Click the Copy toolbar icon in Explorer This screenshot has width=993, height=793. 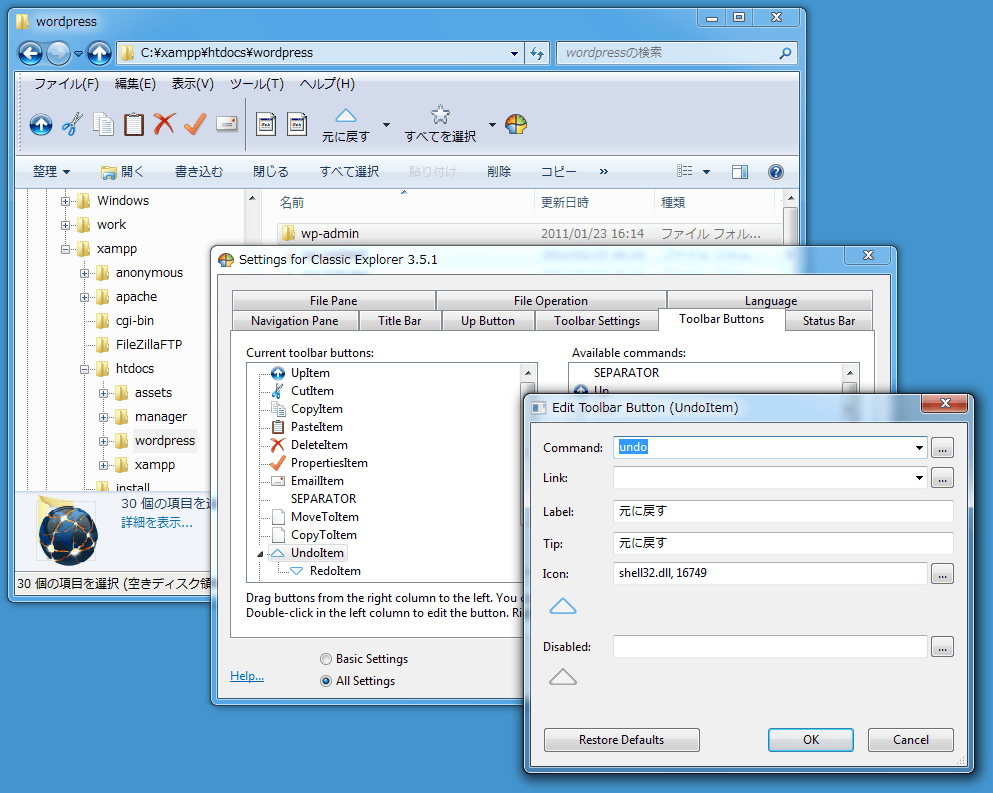(103, 124)
